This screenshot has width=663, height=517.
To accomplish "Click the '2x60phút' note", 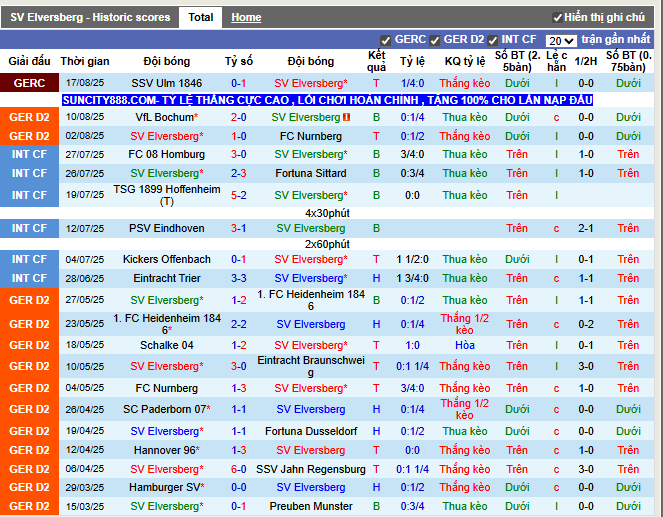I will coord(327,244).
